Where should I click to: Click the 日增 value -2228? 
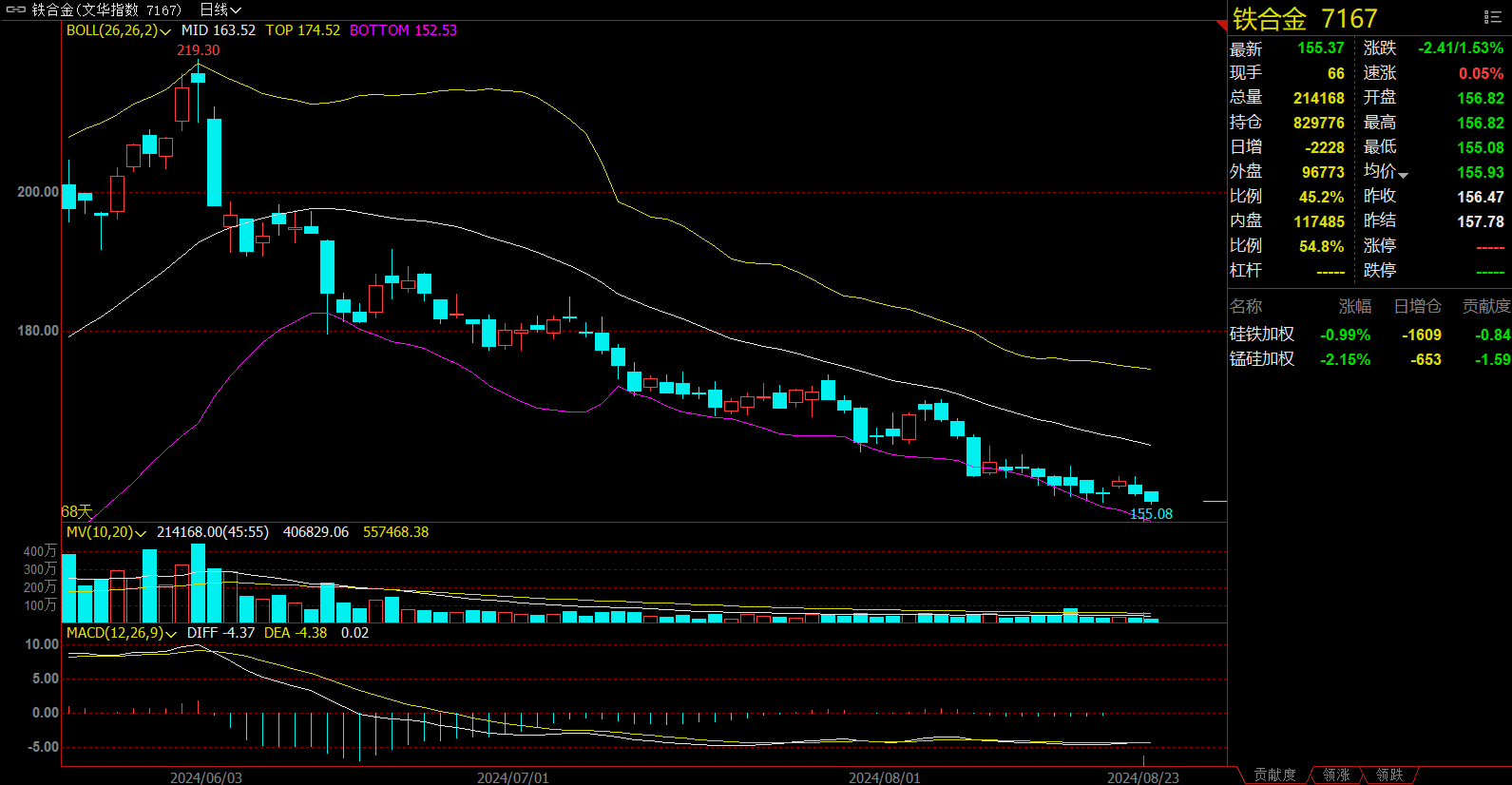[x=1325, y=147]
